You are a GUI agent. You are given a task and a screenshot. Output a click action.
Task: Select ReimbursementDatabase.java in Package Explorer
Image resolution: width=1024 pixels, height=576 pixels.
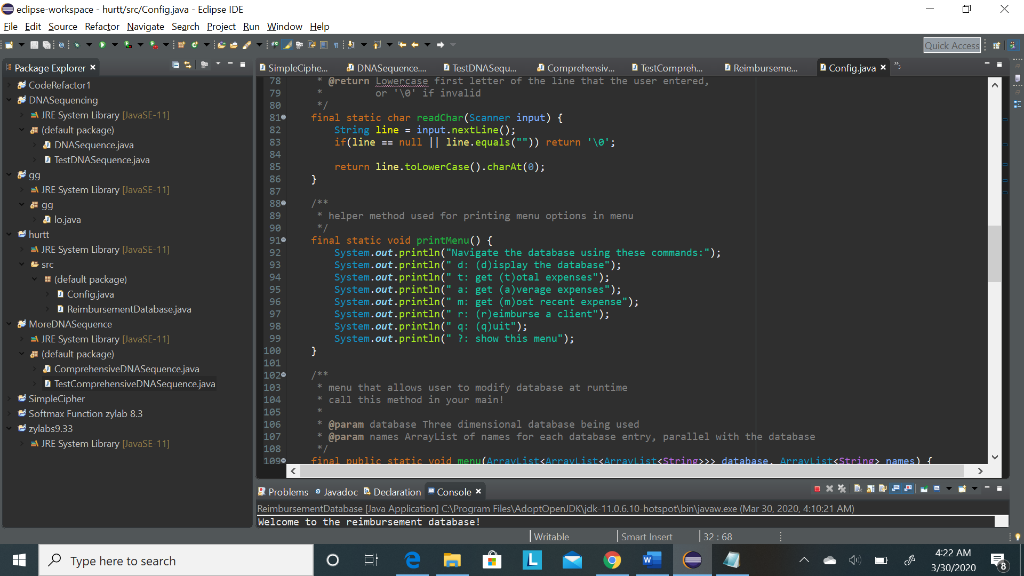129,309
